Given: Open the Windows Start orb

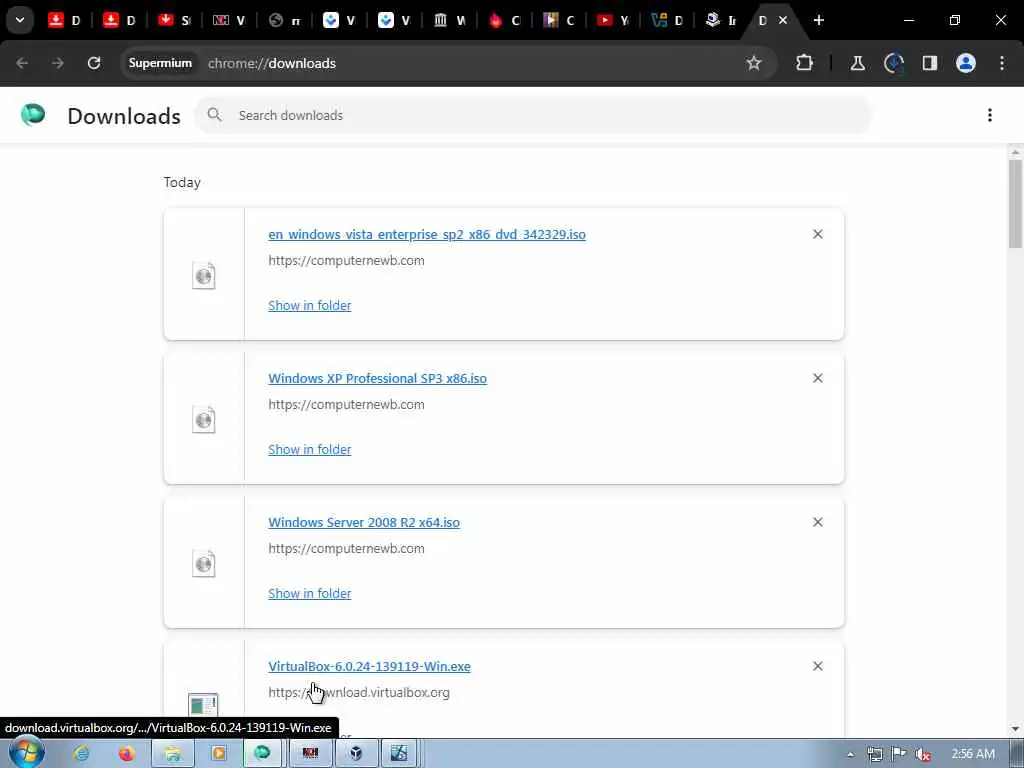Looking at the screenshot, I should tap(27, 753).
